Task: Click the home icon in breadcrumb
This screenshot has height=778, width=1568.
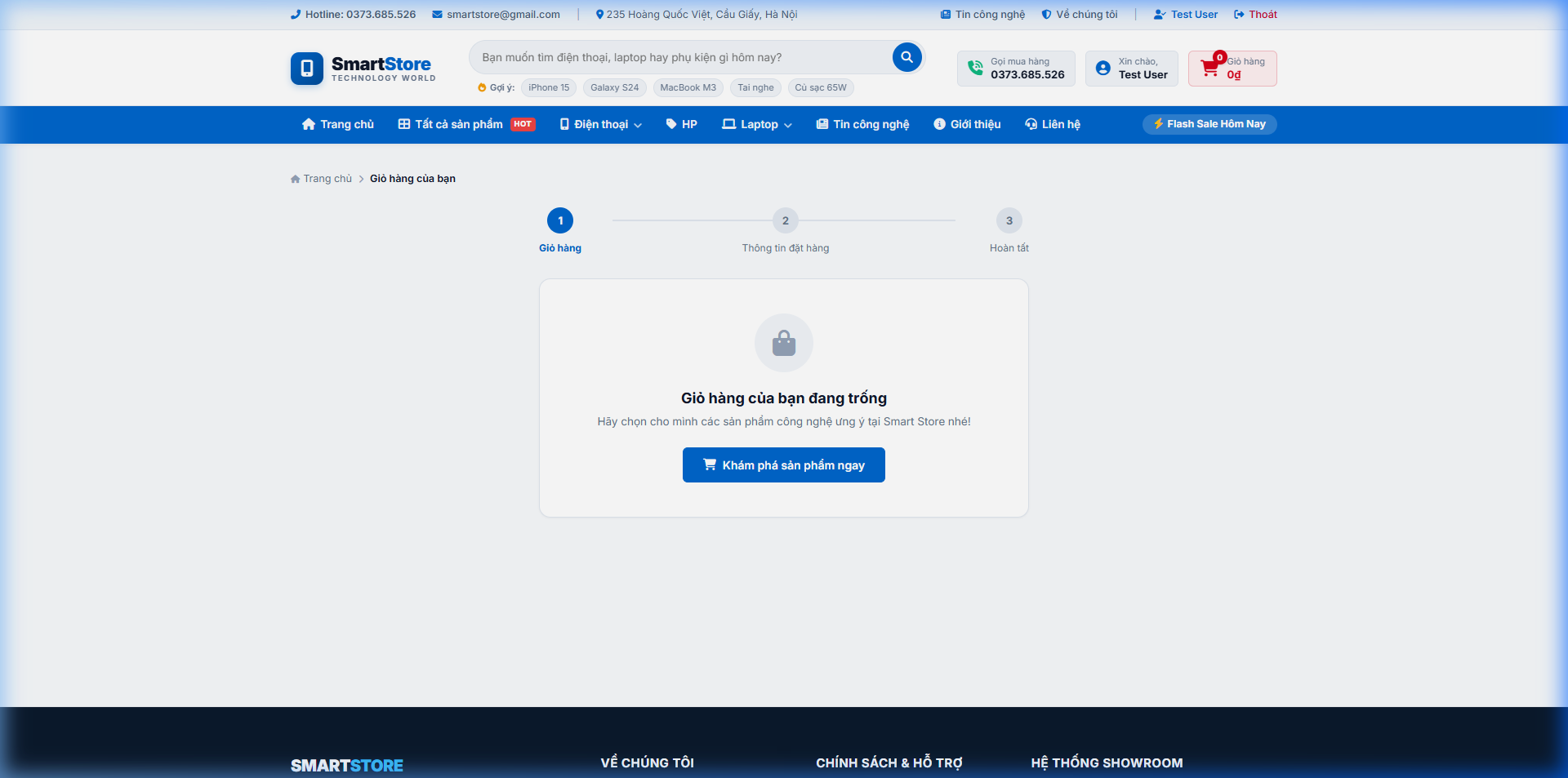Action: coord(295,179)
